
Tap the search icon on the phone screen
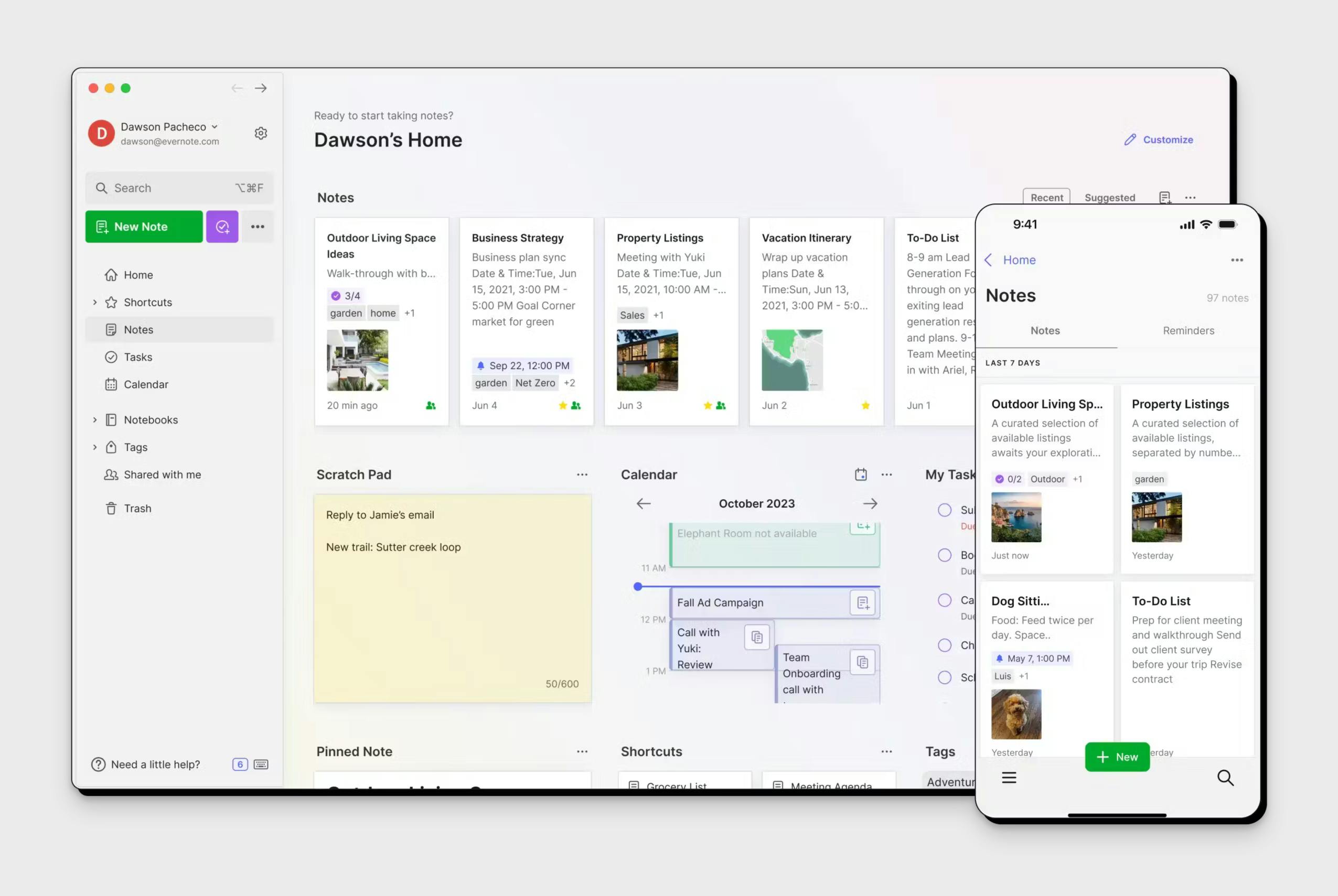pyautogui.click(x=1226, y=778)
